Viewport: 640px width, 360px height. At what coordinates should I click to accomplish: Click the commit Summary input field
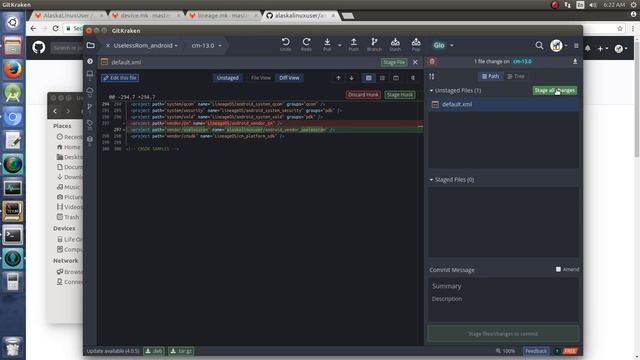503,286
